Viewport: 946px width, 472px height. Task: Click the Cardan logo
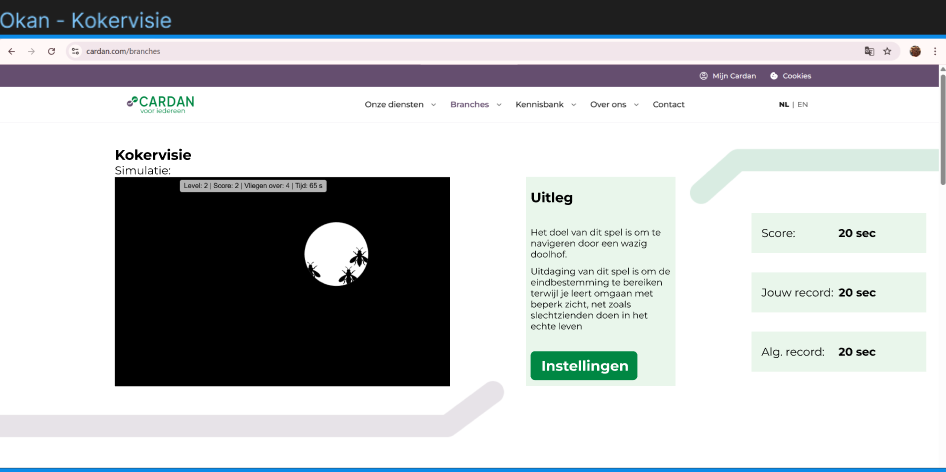point(160,104)
